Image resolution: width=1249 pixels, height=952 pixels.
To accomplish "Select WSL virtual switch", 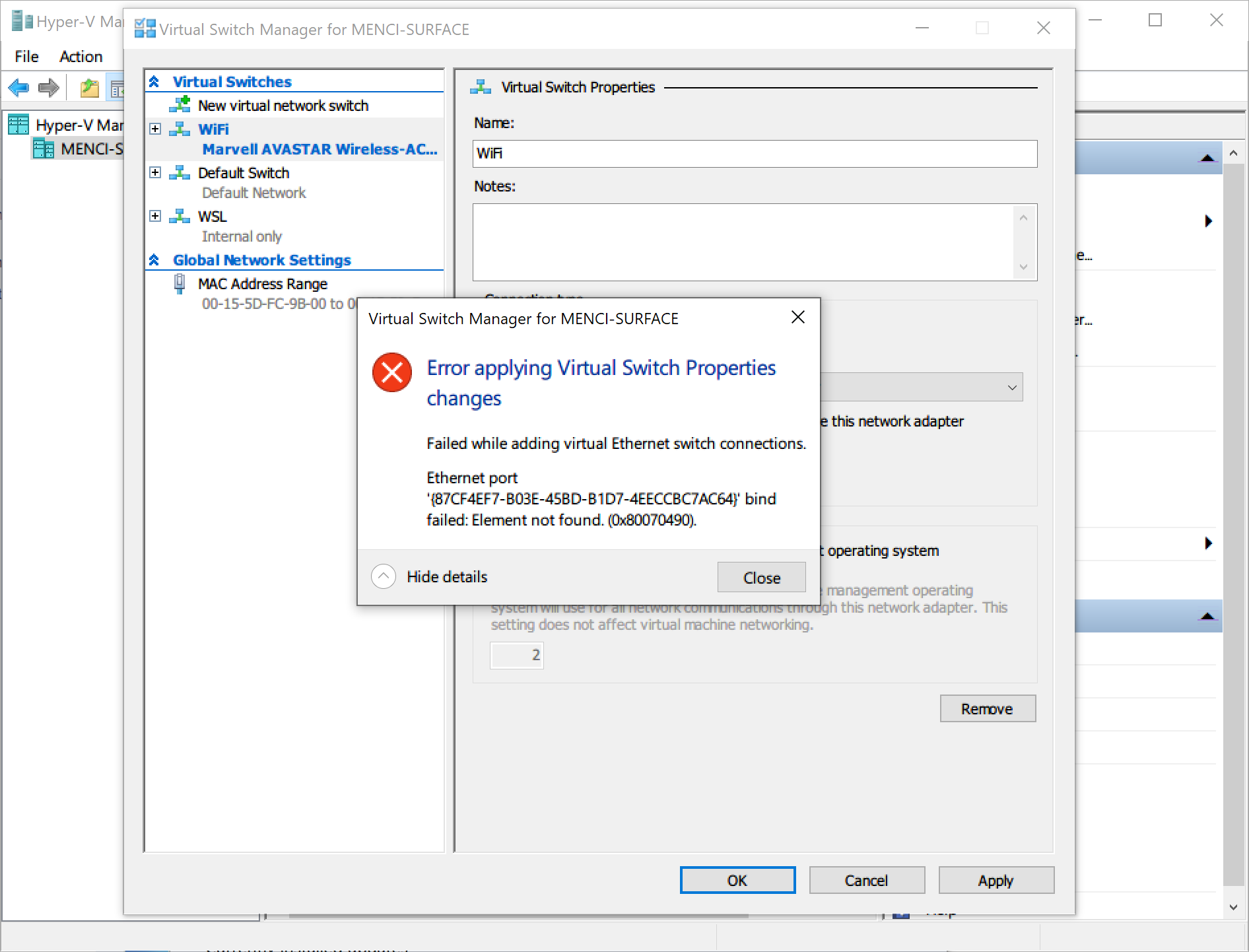I will point(212,217).
